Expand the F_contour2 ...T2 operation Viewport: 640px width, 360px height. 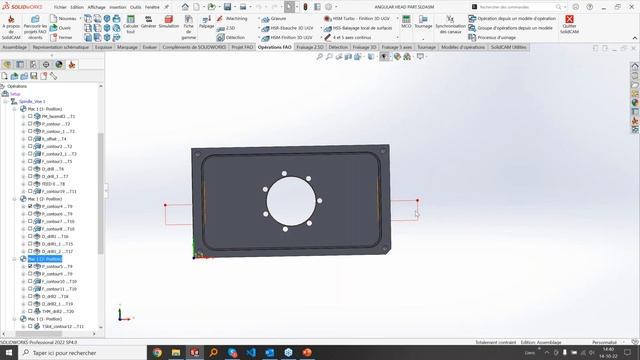[x=23, y=147]
